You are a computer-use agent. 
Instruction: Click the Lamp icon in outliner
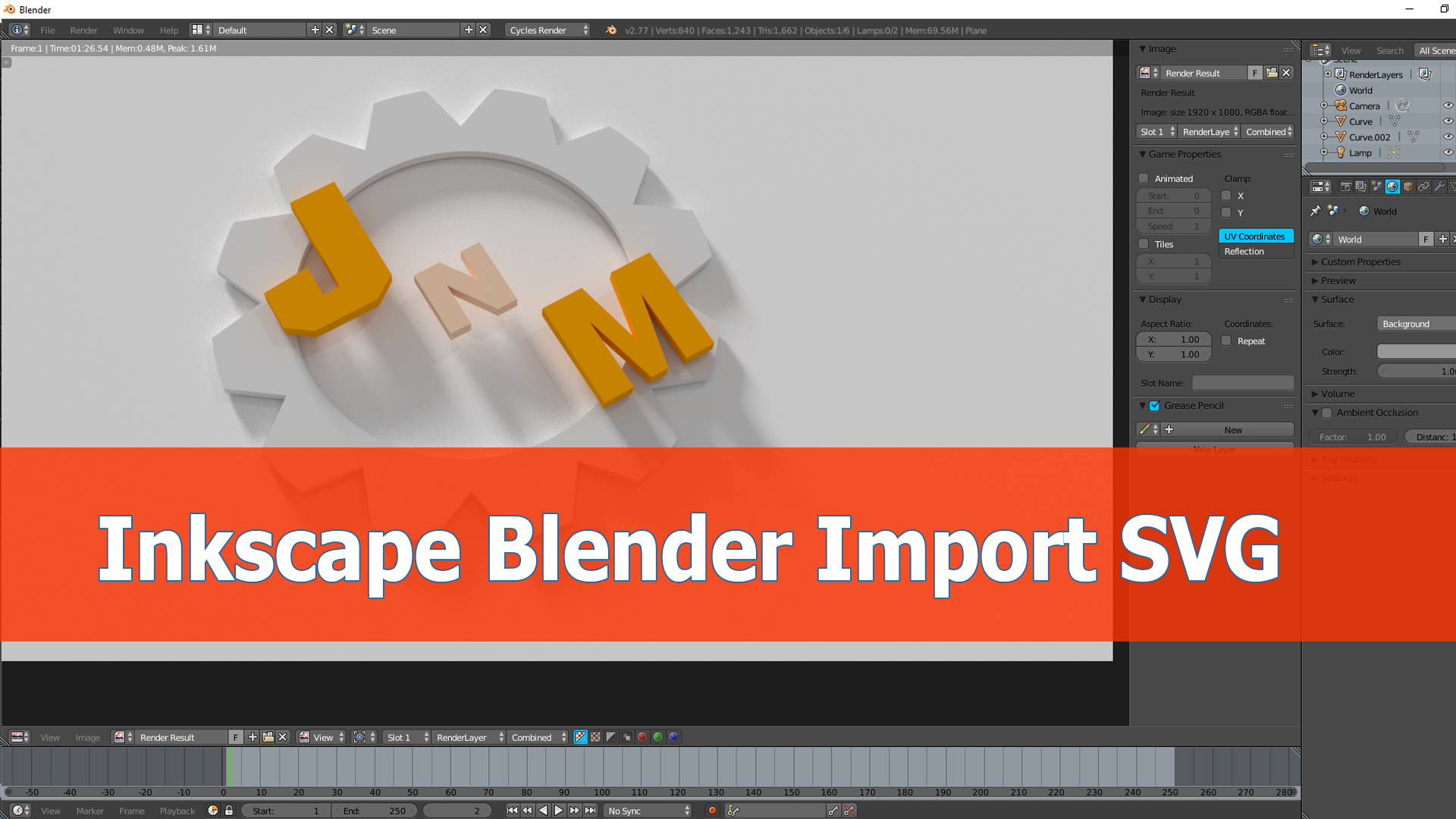[x=1343, y=152]
